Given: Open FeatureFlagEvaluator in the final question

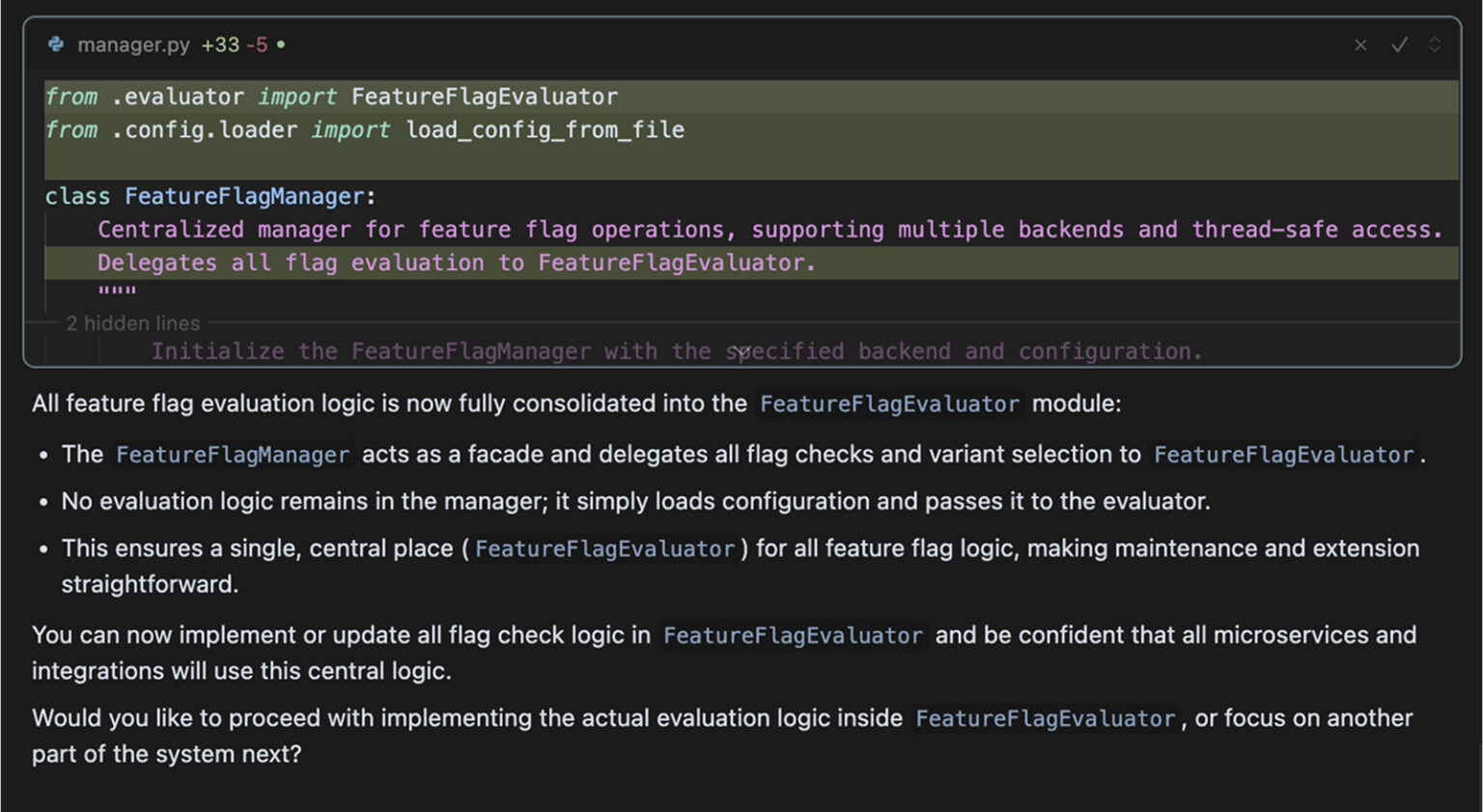Looking at the screenshot, I should click(x=1046, y=719).
